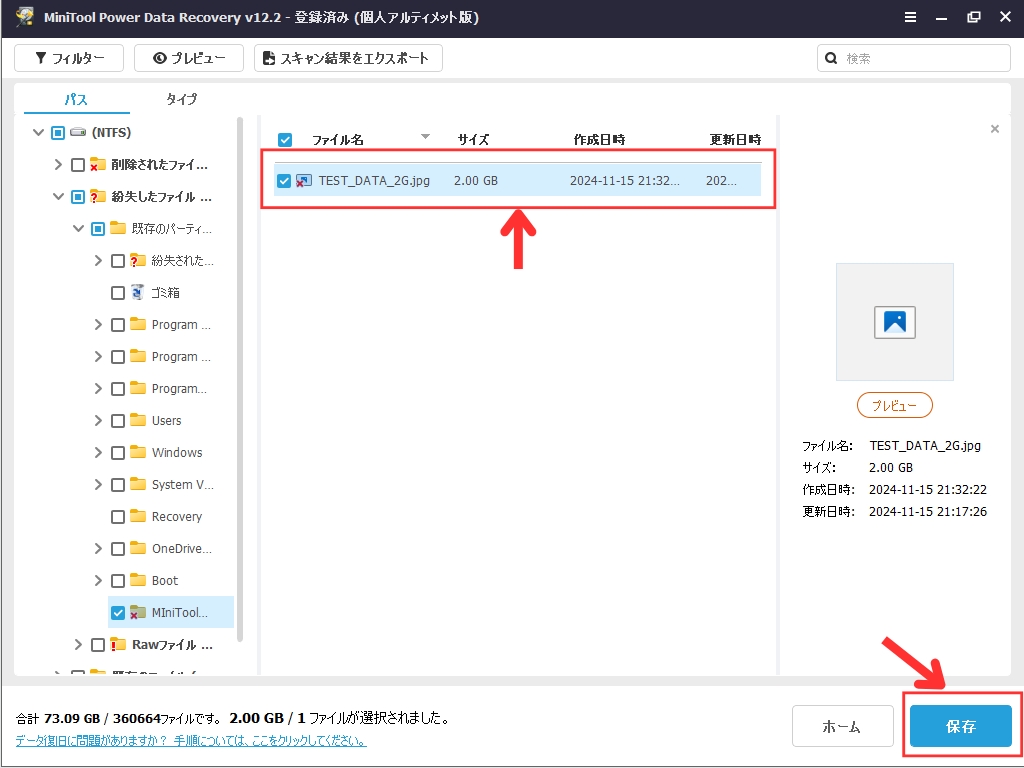The height and width of the screenshot is (768, 1024).
Task: Select the TEST_DATA_2G.jpg file name
Action: (x=374, y=181)
